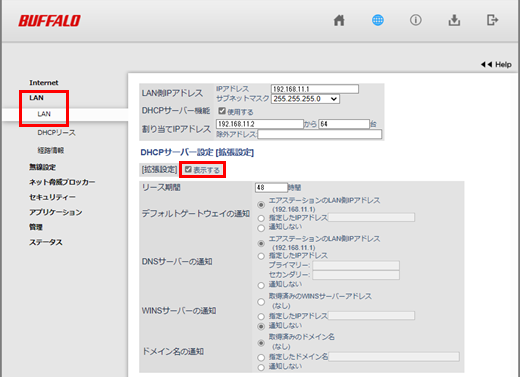
Task: Expand the LAN menu section
Action: 36,98
